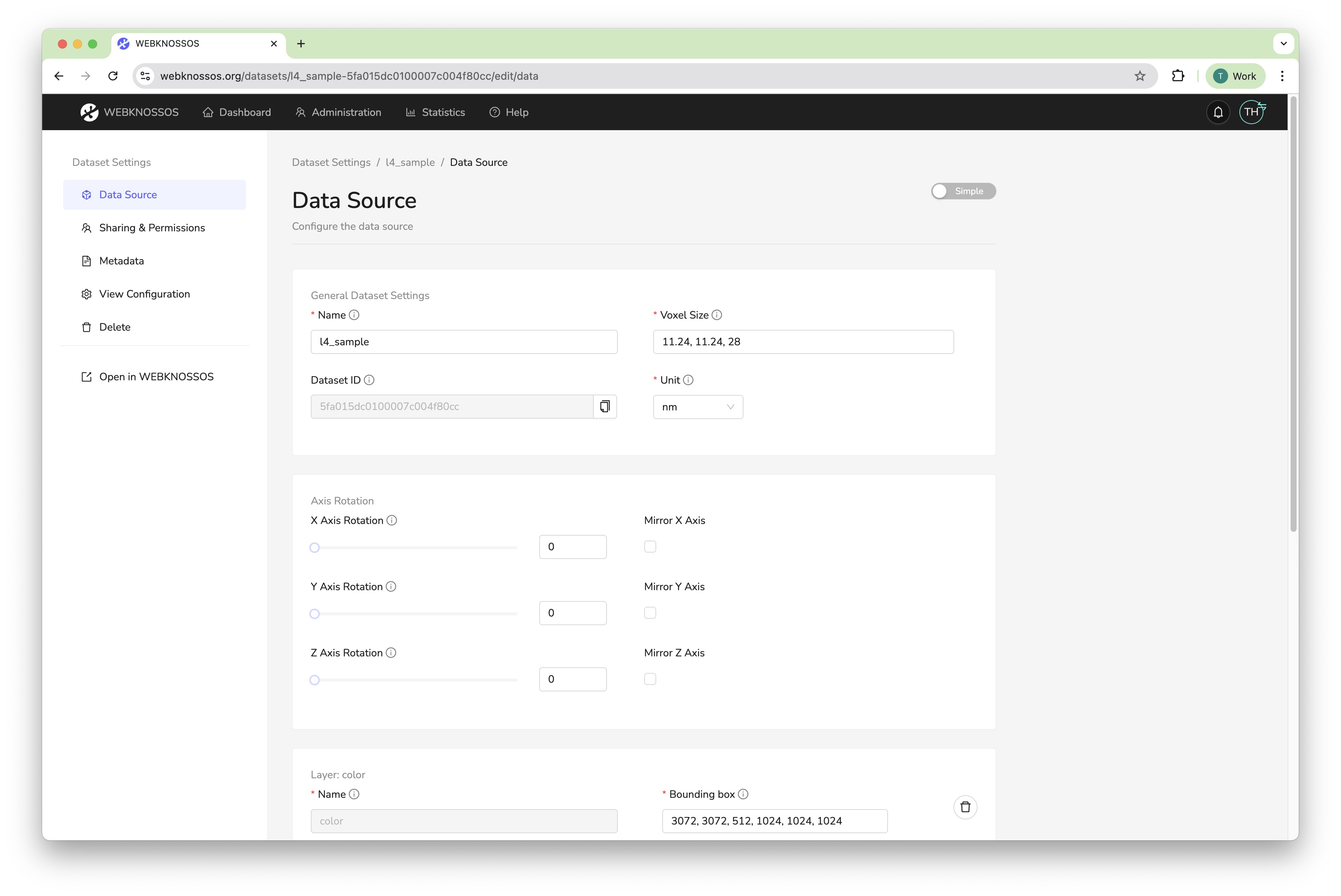Go to l4_sample breadcrumb link

click(410, 162)
